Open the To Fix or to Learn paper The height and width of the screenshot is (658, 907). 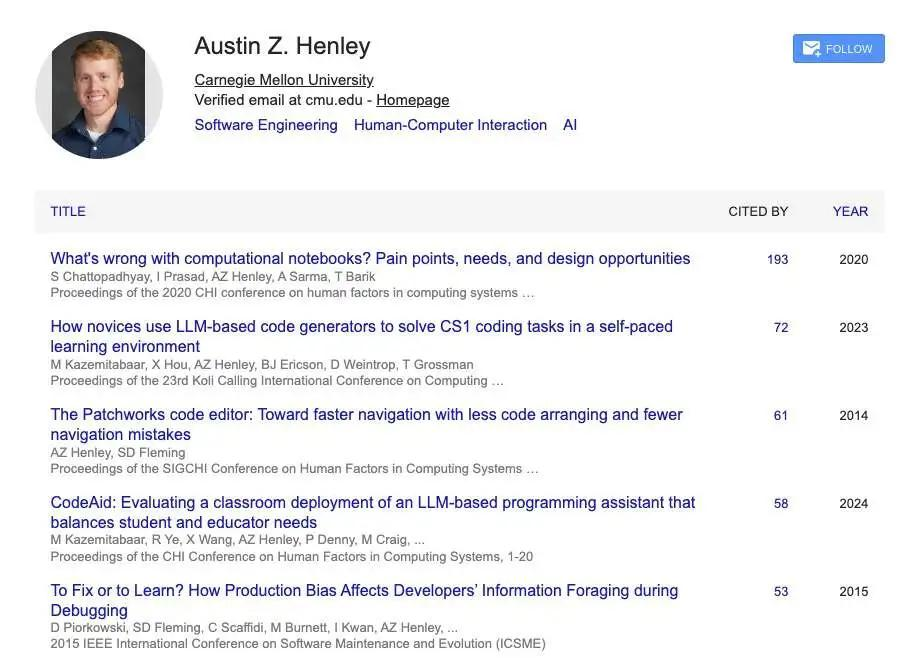tap(364, 600)
